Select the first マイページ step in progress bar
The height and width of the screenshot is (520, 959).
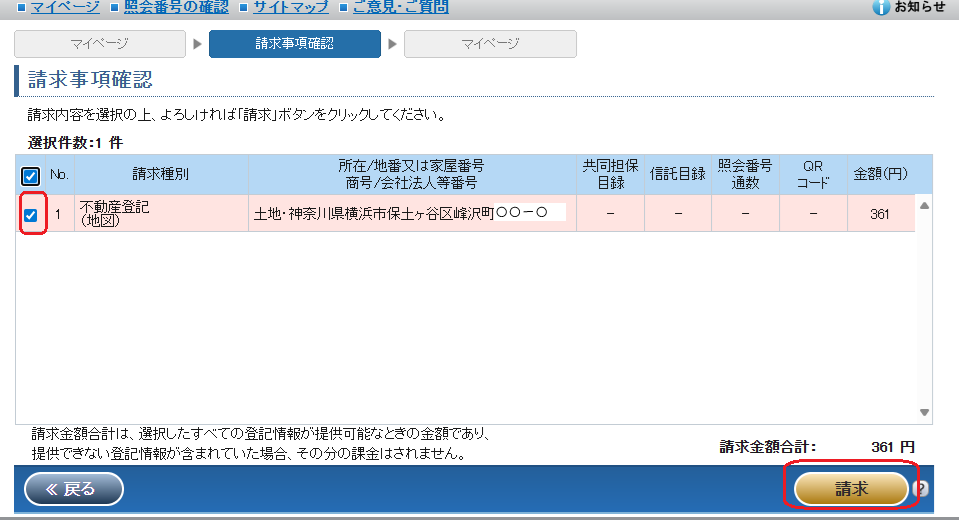(x=99, y=44)
